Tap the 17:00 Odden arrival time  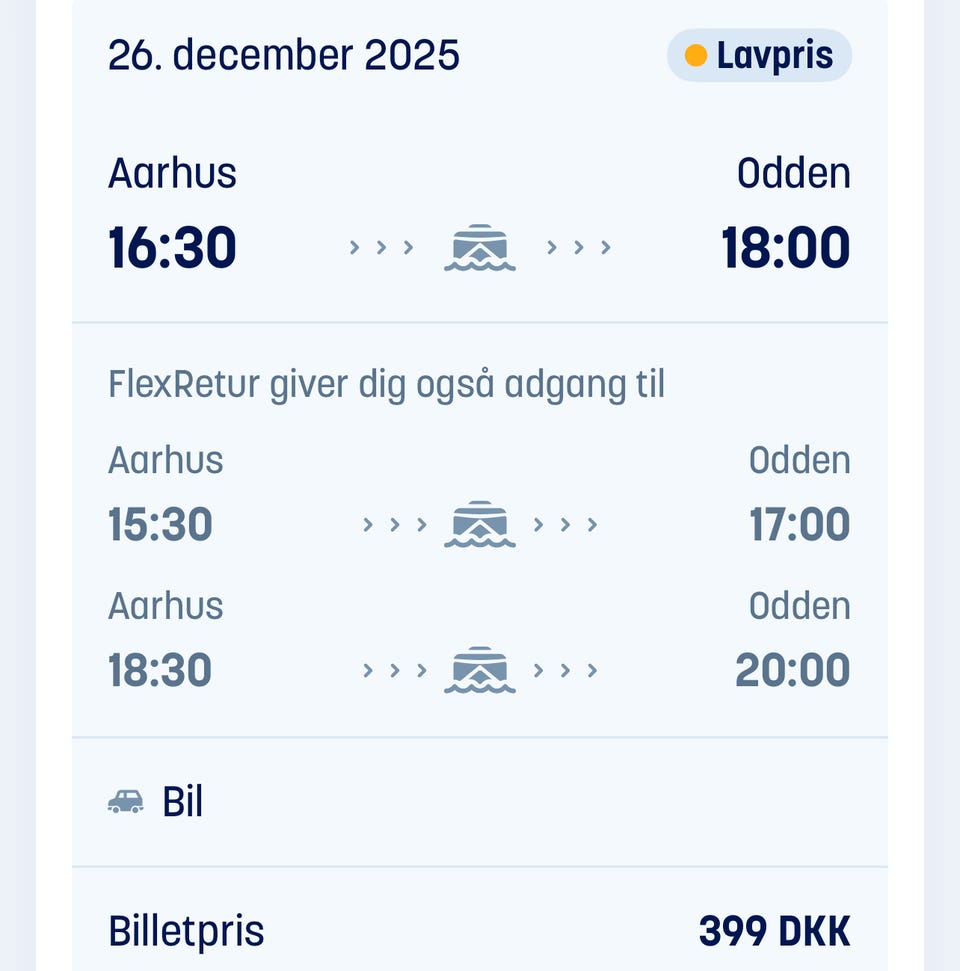click(800, 524)
